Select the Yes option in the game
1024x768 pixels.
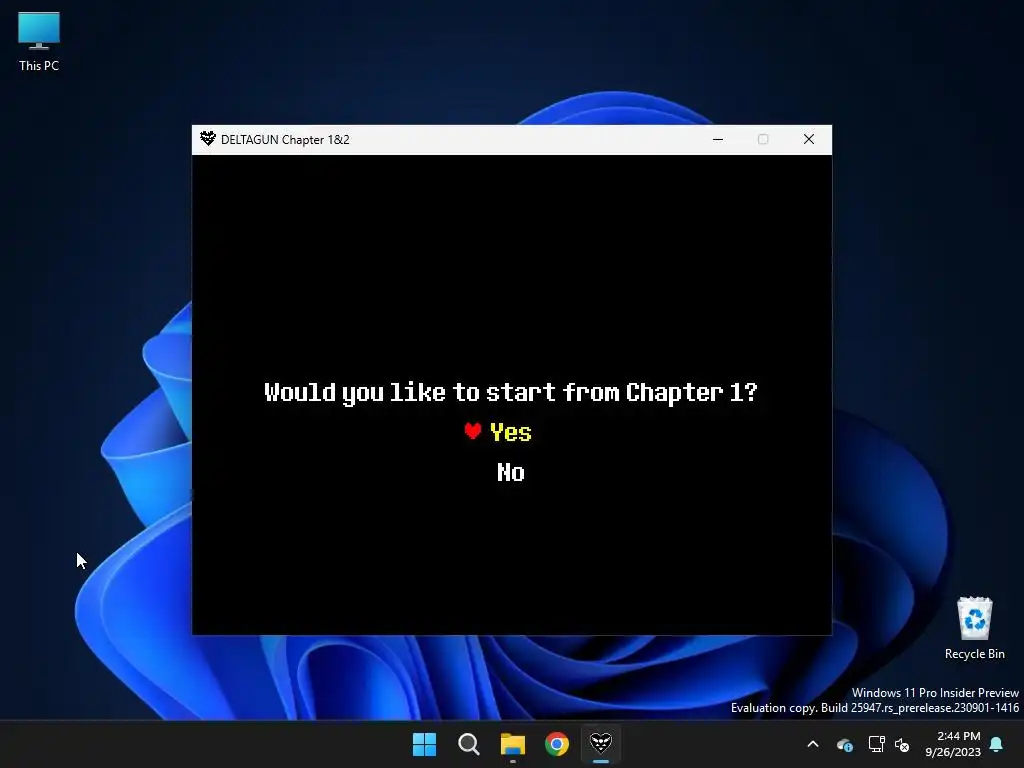click(511, 432)
